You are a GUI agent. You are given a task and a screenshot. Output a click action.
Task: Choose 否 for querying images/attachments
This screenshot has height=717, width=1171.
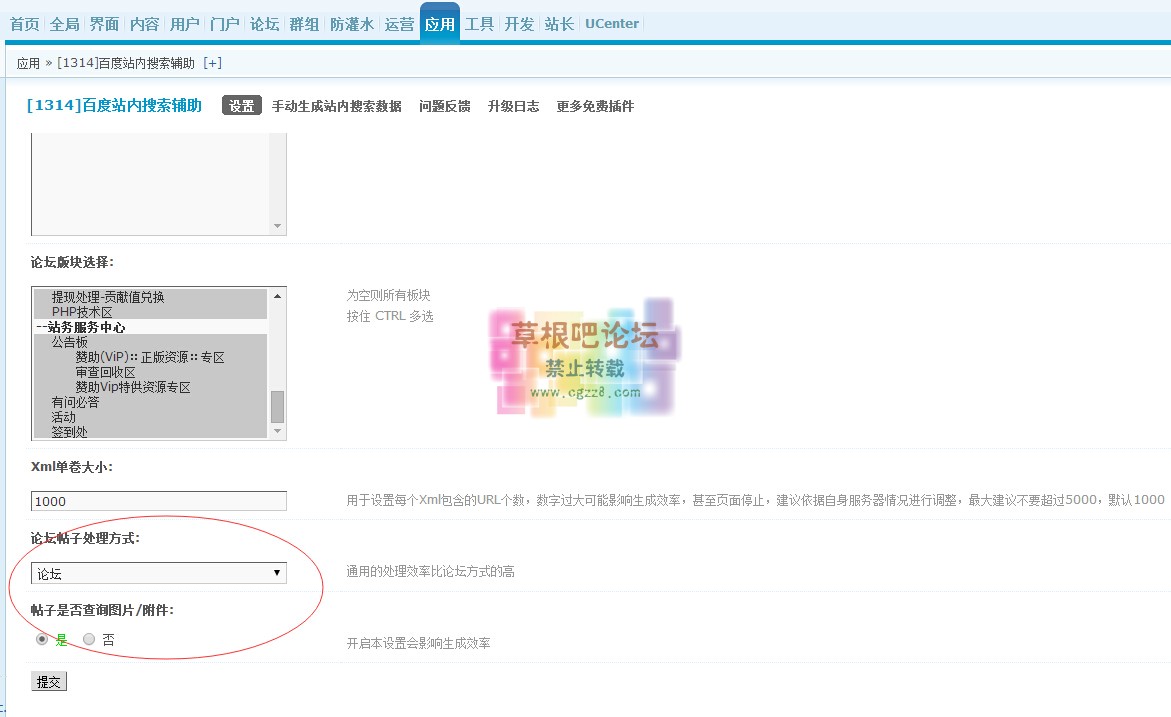pyautogui.click(x=89, y=638)
